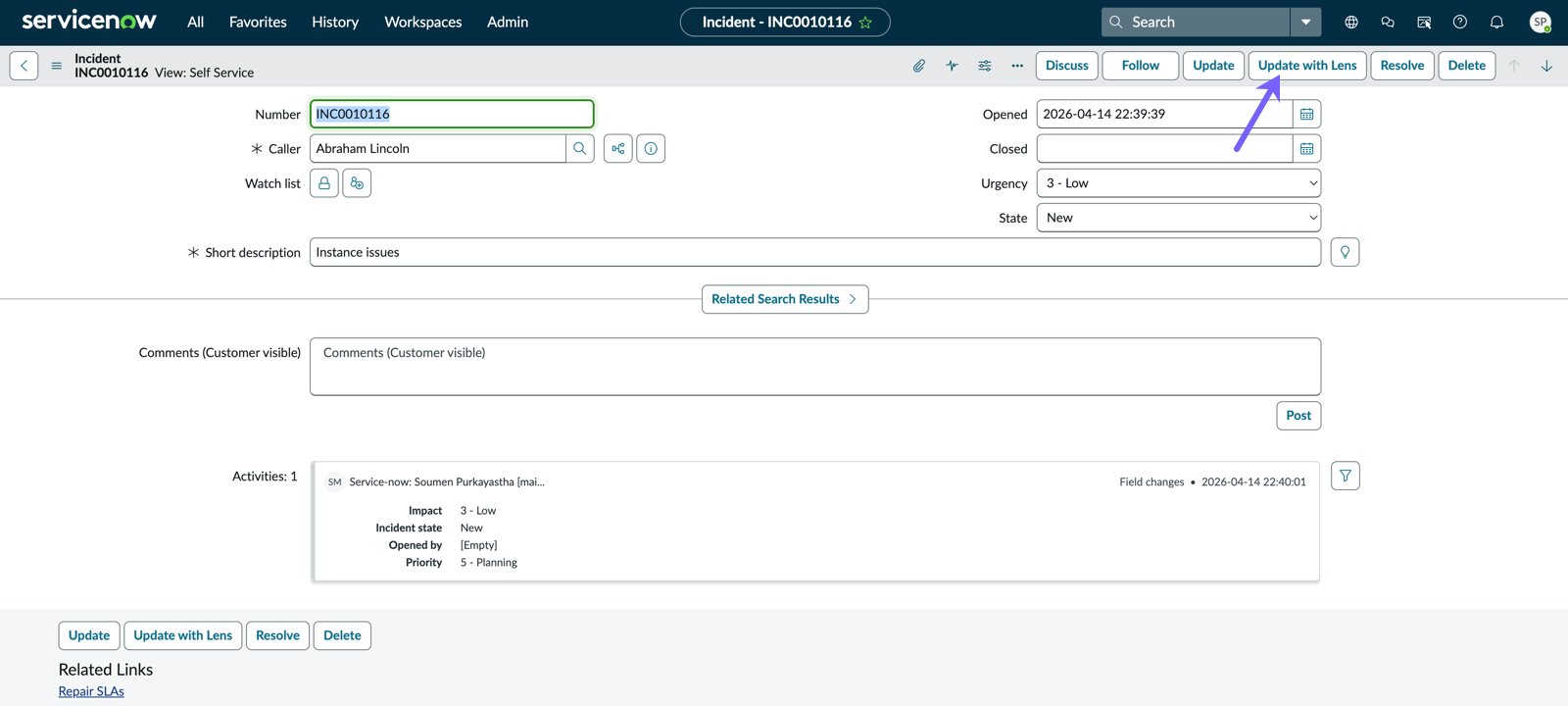
Task: Click the suggestion lightbulb by Short description
Action: point(1345,252)
